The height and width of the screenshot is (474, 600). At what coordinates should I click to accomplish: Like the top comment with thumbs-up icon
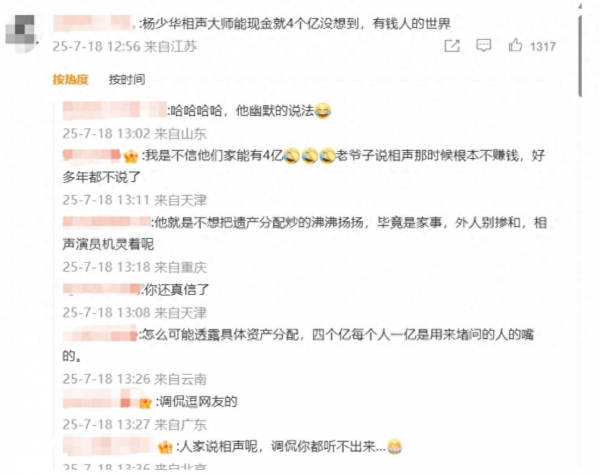[515, 45]
